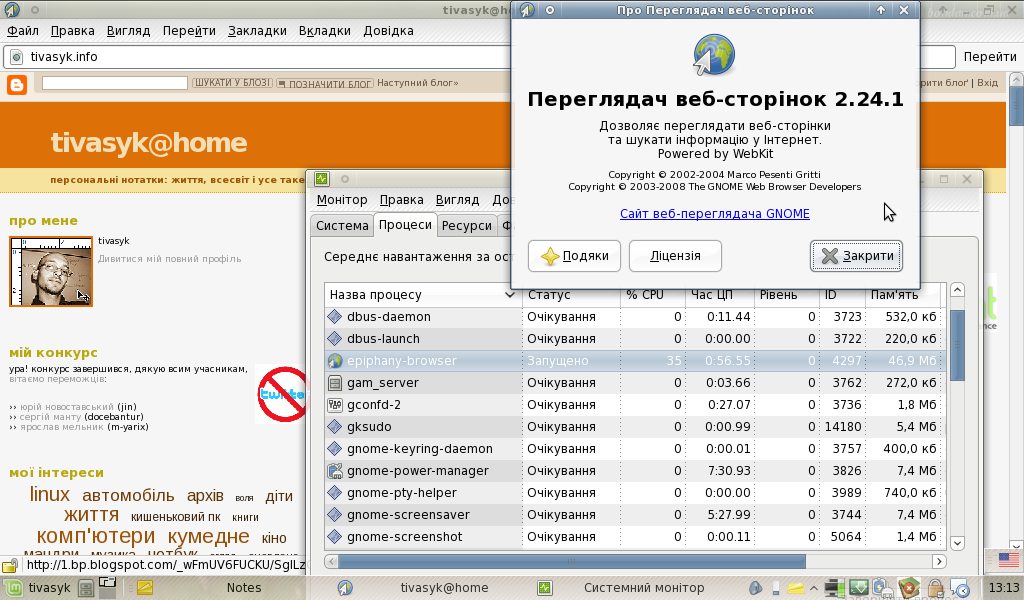
Task: Click the tivasyk profile photo thumbnail
Action: point(51,272)
